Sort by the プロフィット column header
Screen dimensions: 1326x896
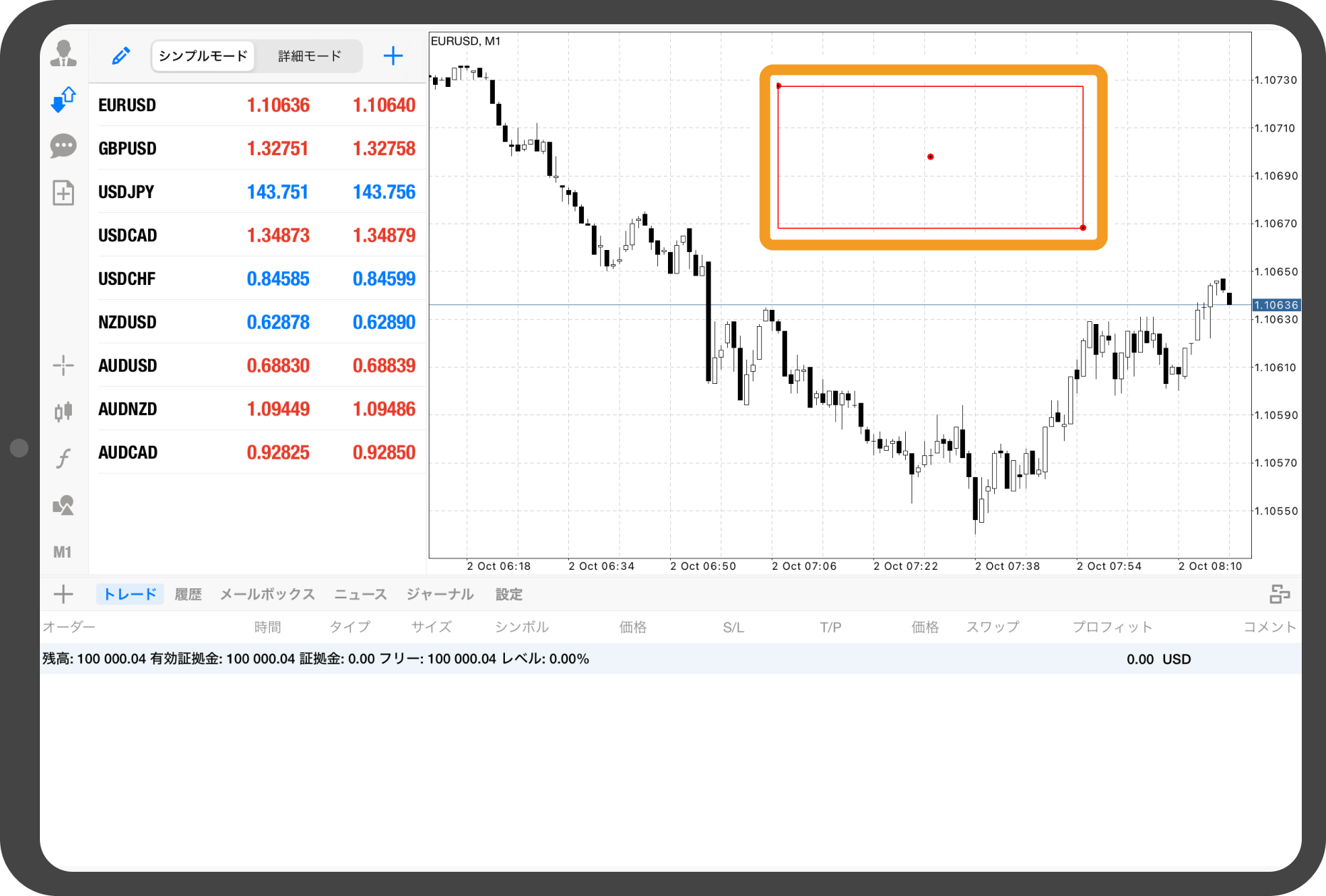tap(1112, 627)
